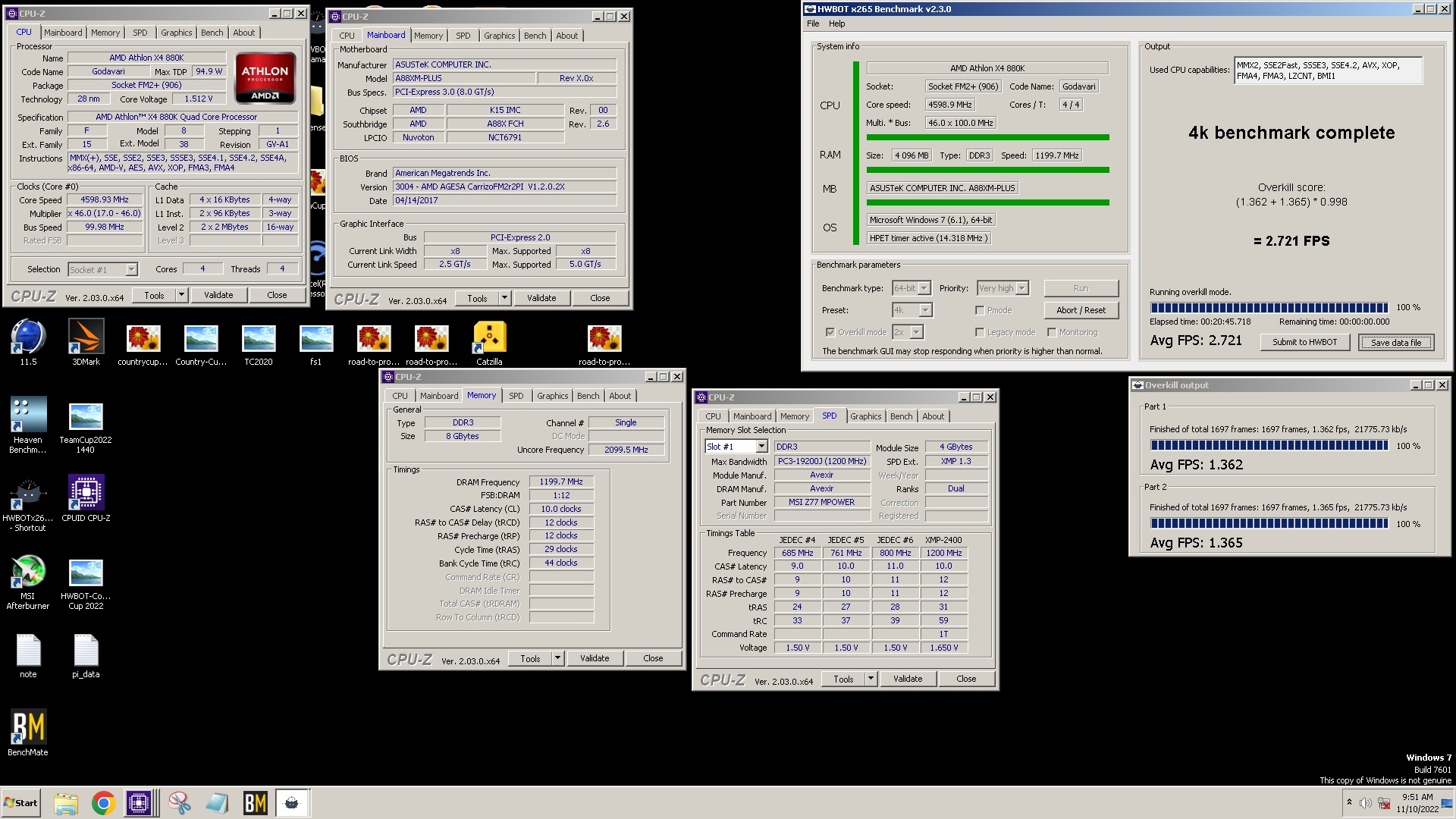Expand Tools arrow in CPU-Z Memory window
Viewport: 1456px width, 819px height.
[x=557, y=658]
